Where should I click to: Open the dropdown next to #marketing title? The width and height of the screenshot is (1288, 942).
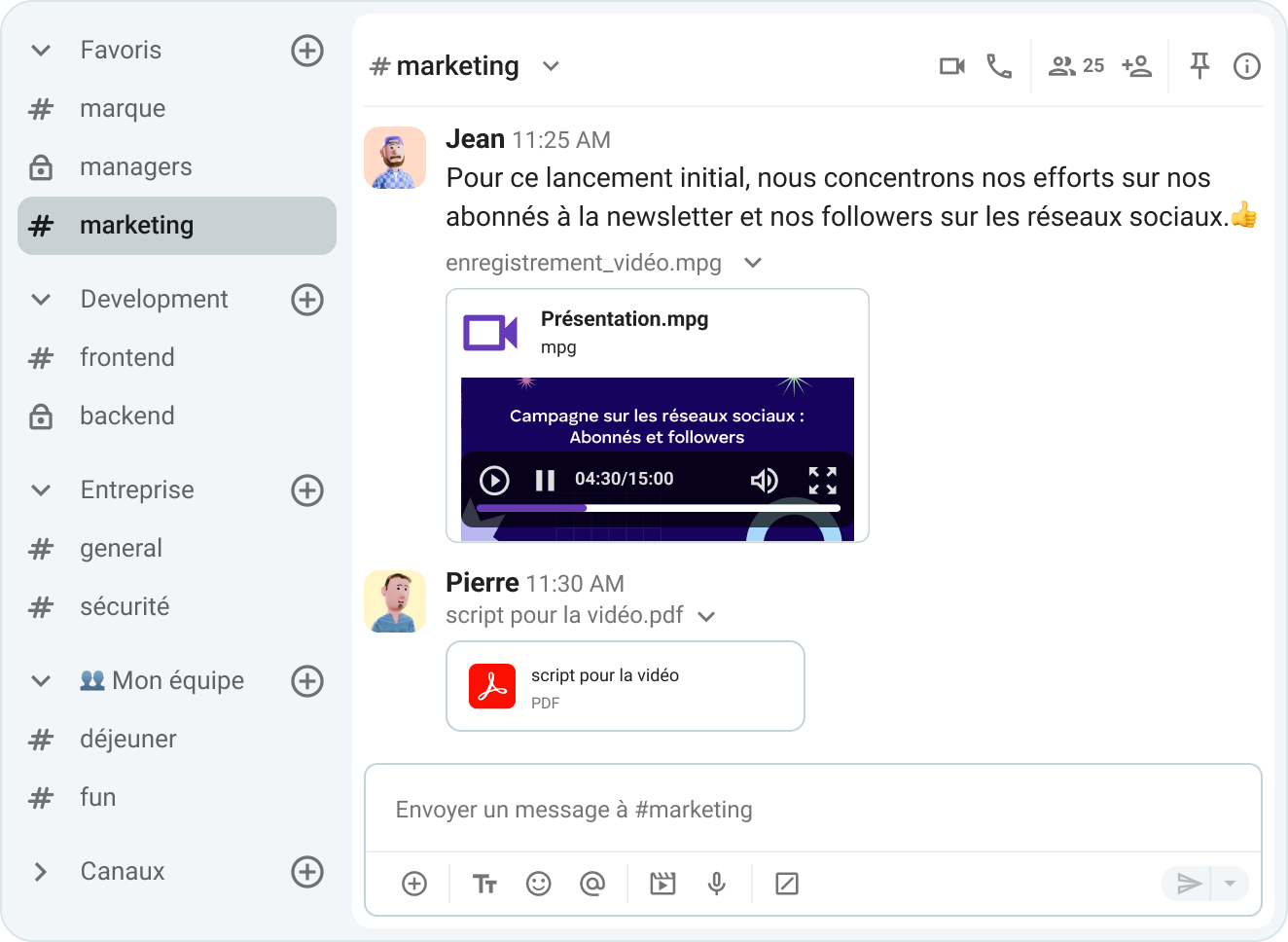551,66
